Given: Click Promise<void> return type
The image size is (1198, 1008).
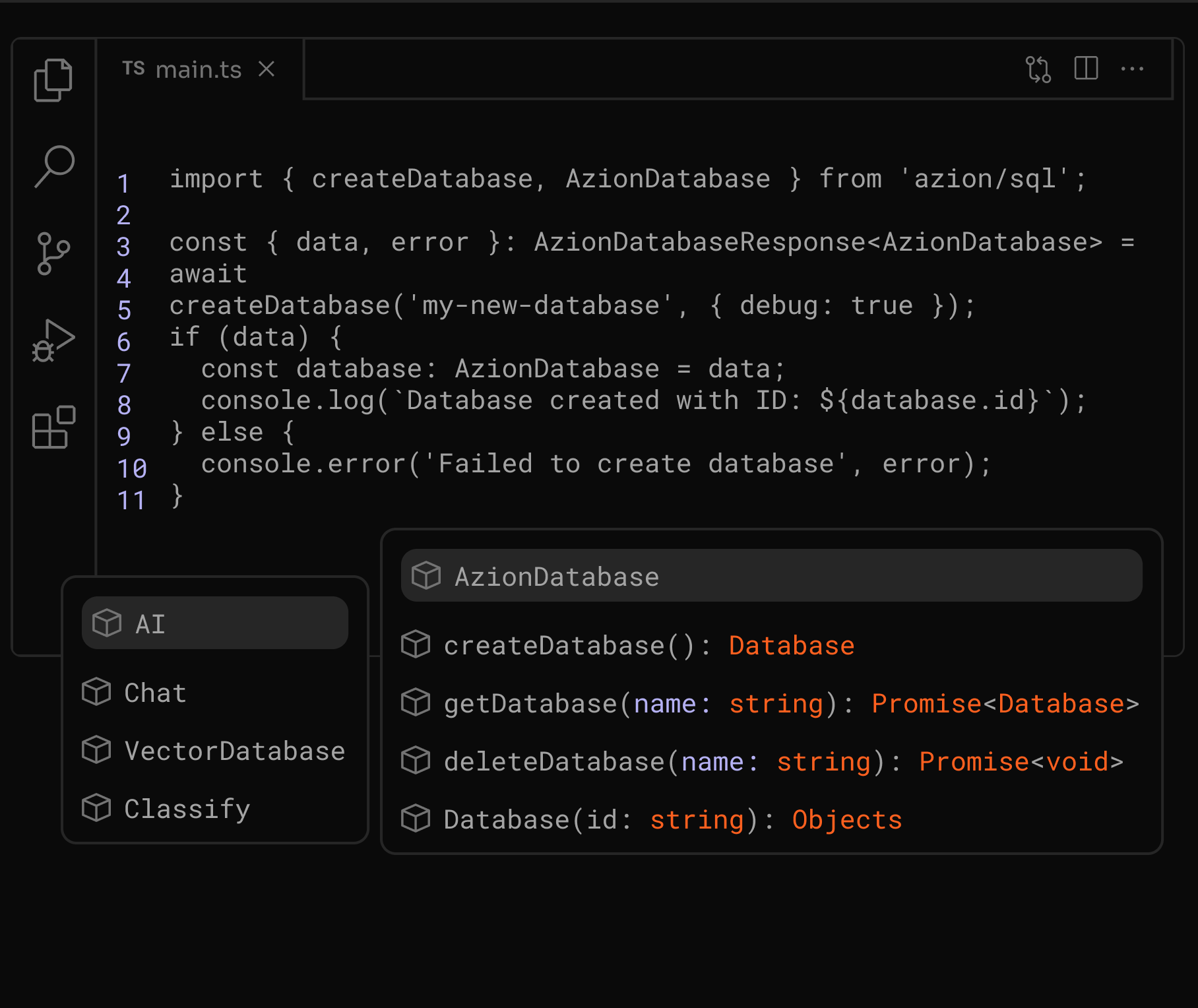Looking at the screenshot, I should [1021, 762].
